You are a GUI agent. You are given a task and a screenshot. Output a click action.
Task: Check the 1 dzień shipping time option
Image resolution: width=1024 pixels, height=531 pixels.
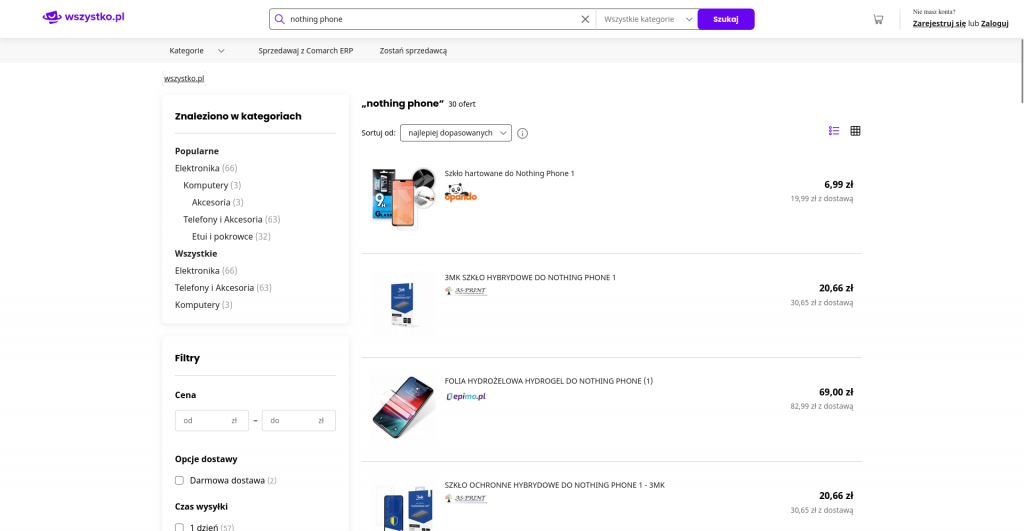click(x=180, y=527)
